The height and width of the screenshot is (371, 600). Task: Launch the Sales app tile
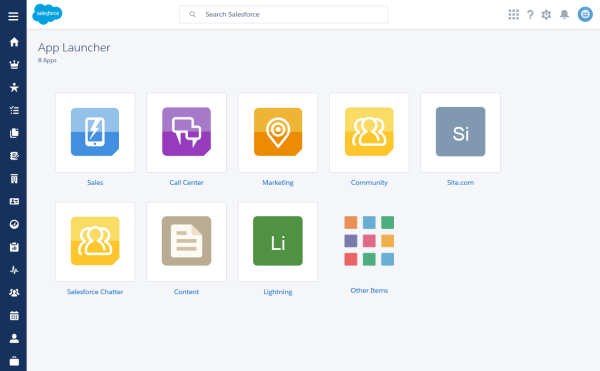95,132
